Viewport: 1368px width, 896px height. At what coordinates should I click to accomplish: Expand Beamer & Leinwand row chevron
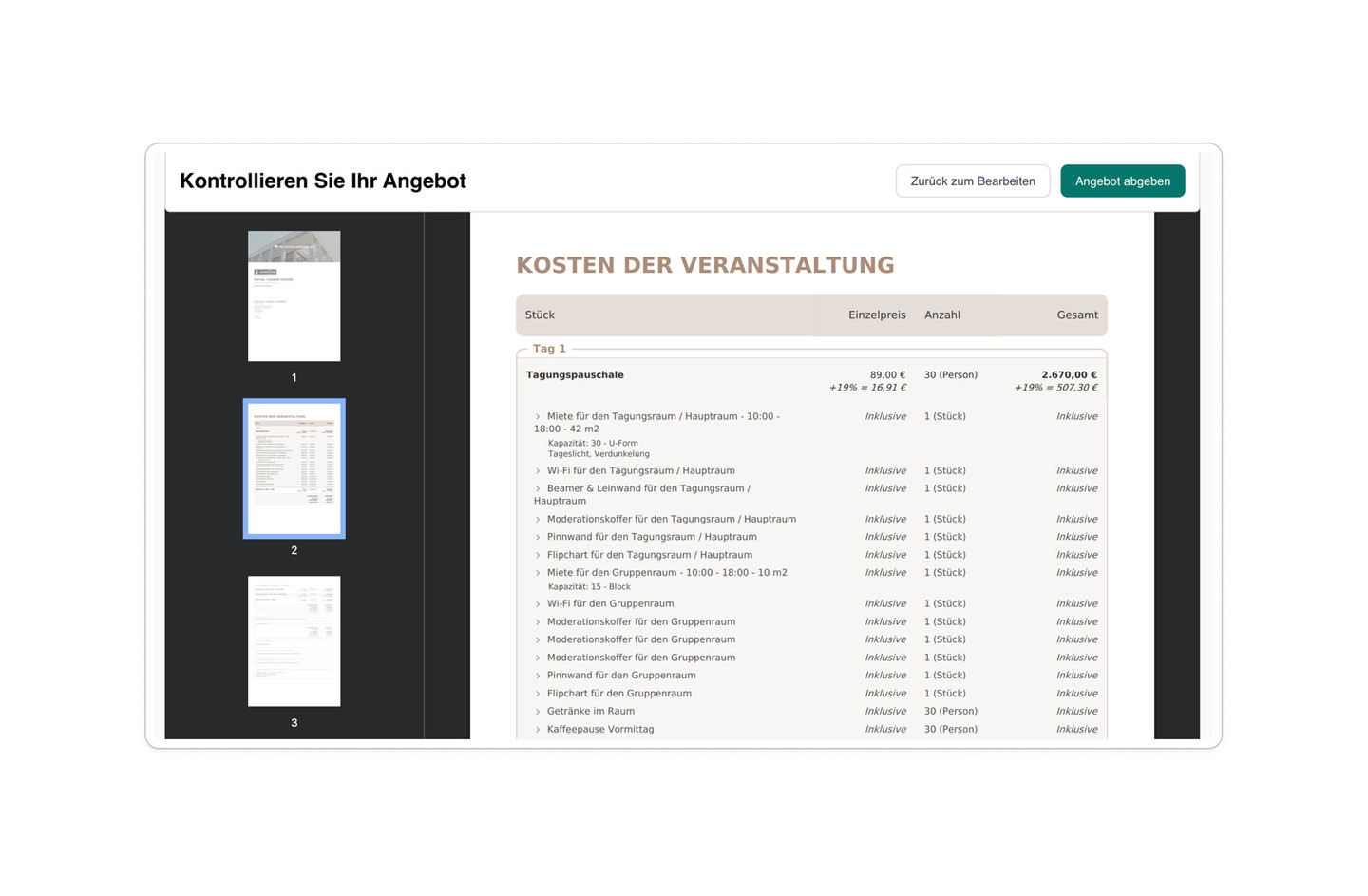pyautogui.click(x=538, y=488)
